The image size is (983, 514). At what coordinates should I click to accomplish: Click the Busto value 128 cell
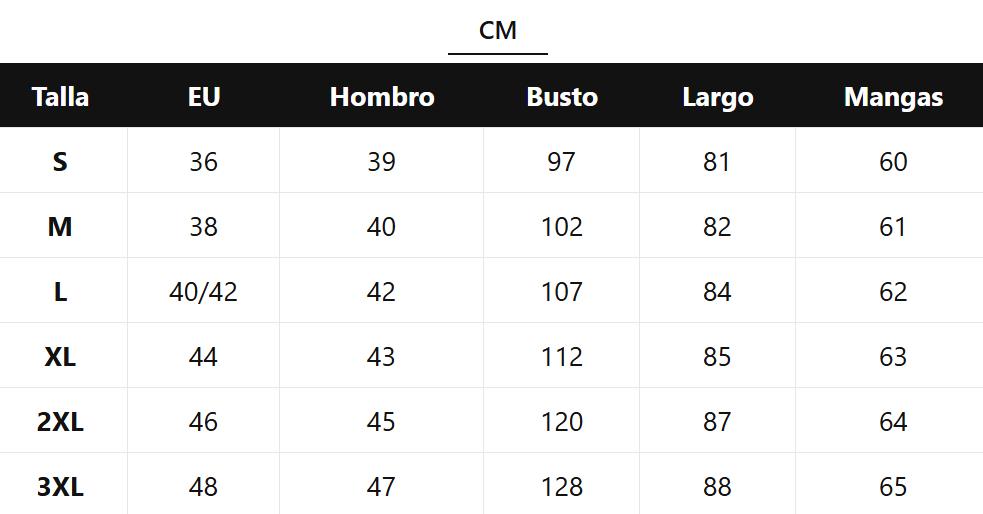point(562,487)
